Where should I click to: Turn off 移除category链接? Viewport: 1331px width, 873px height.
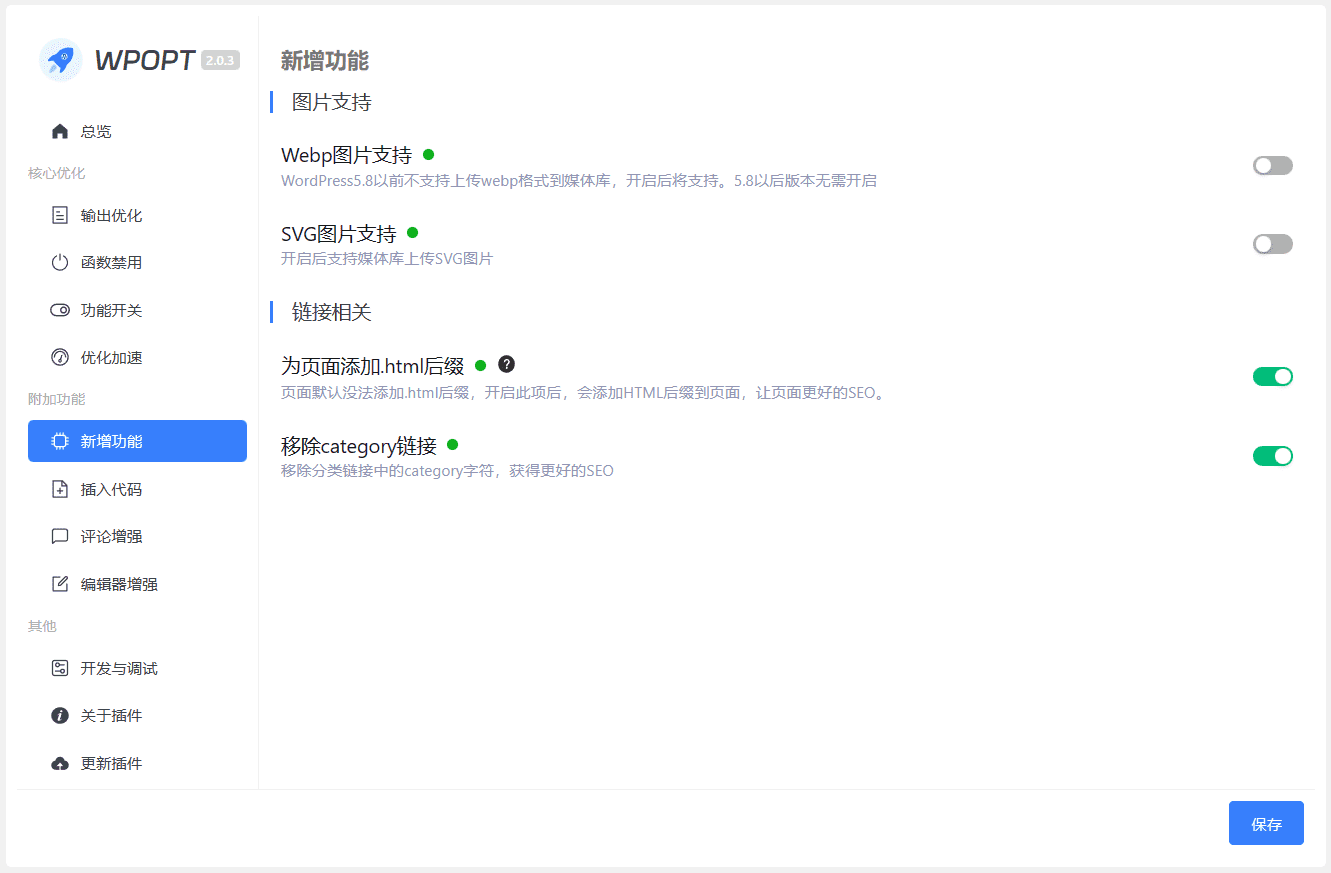point(1272,455)
